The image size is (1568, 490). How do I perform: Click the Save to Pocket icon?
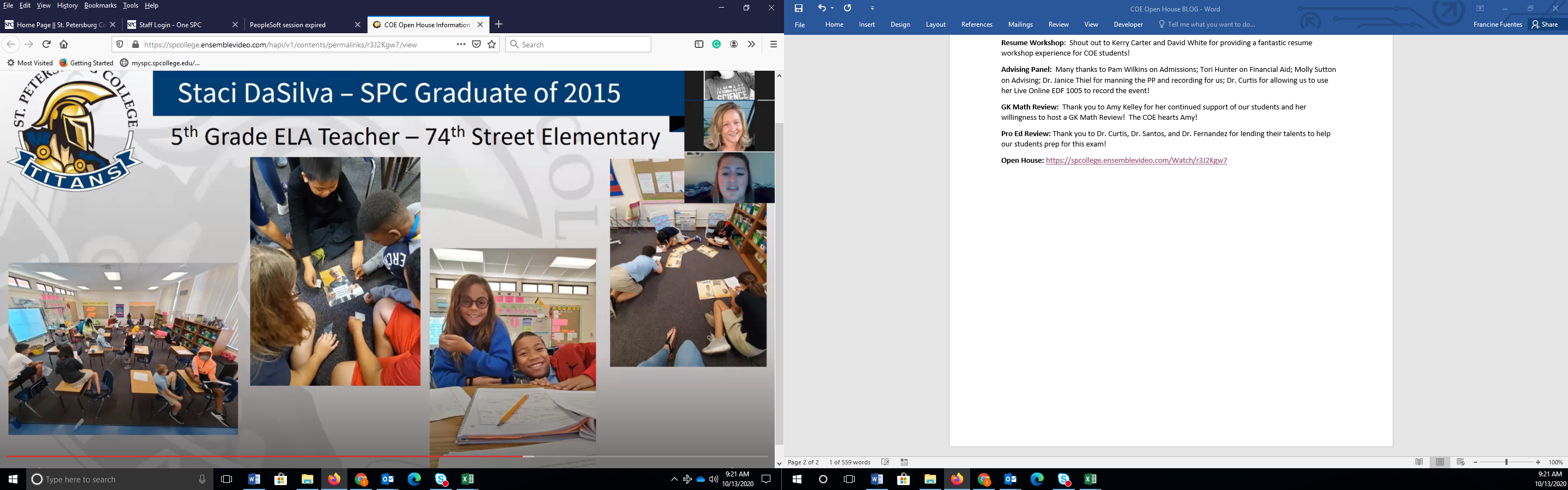(x=476, y=45)
